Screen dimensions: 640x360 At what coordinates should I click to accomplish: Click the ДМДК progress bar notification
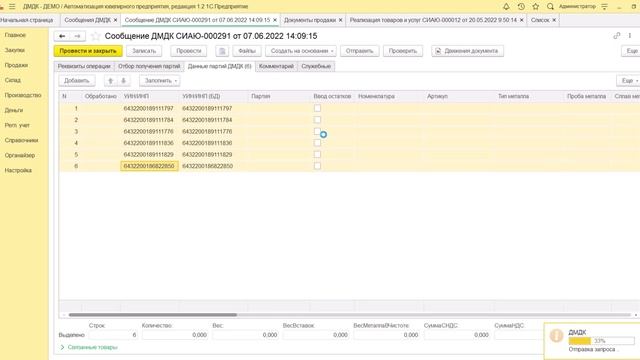click(x=601, y=341)
